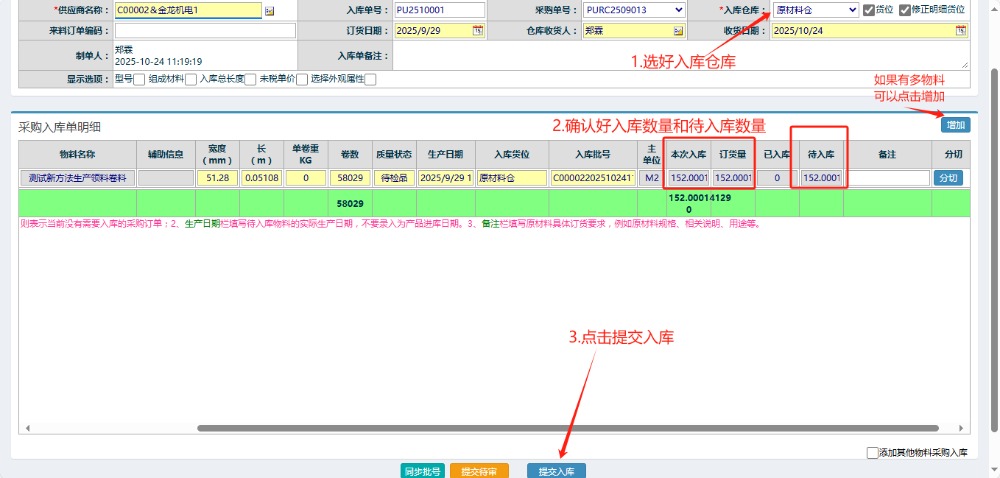
Task: Click the 备注 field in material row
Action: (886, 177)
